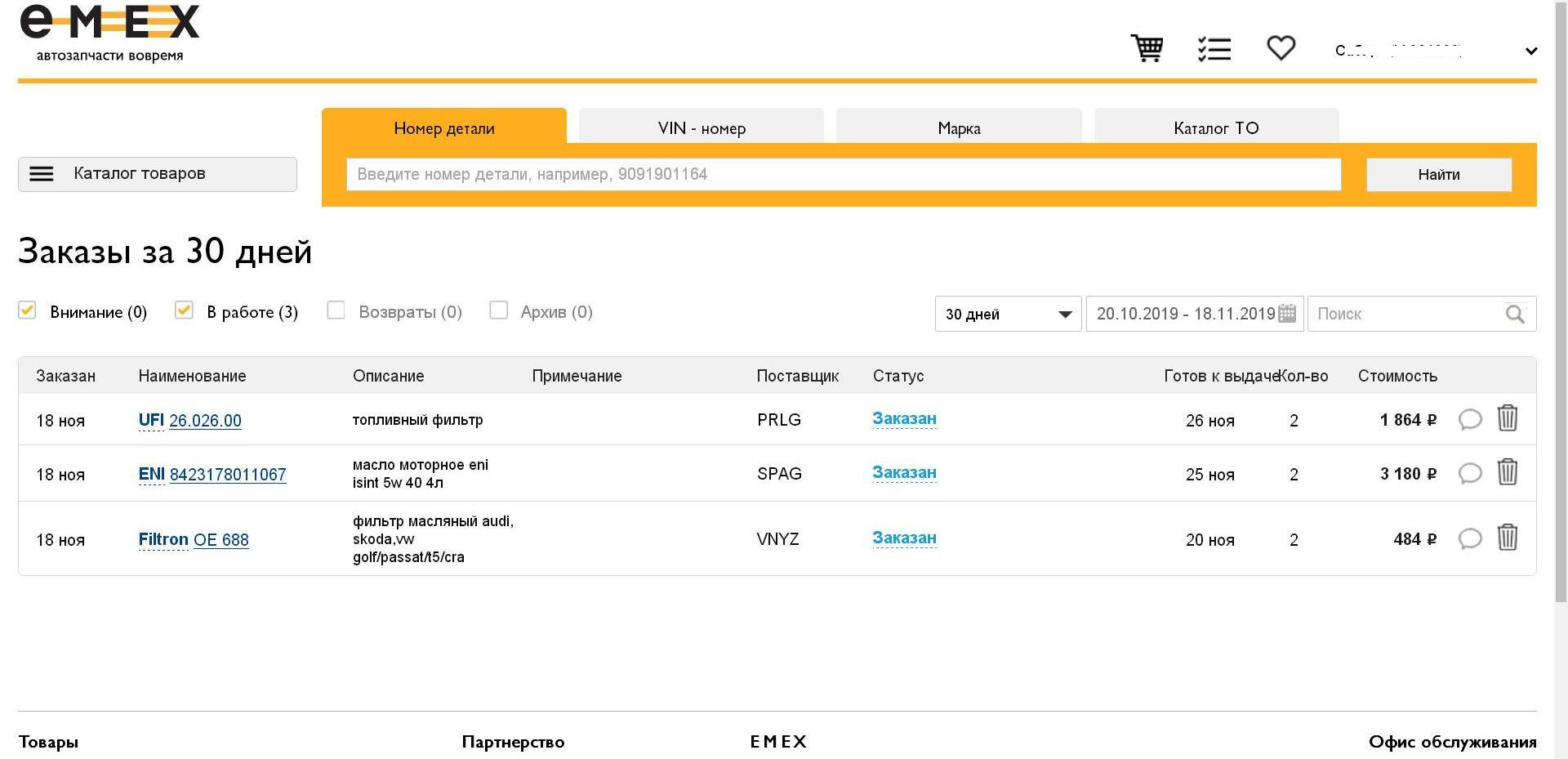The height and width of the screenshot is (759, 1568).
Task: Open the 8423178011067 part number link
Action: (x=228, y=475)
